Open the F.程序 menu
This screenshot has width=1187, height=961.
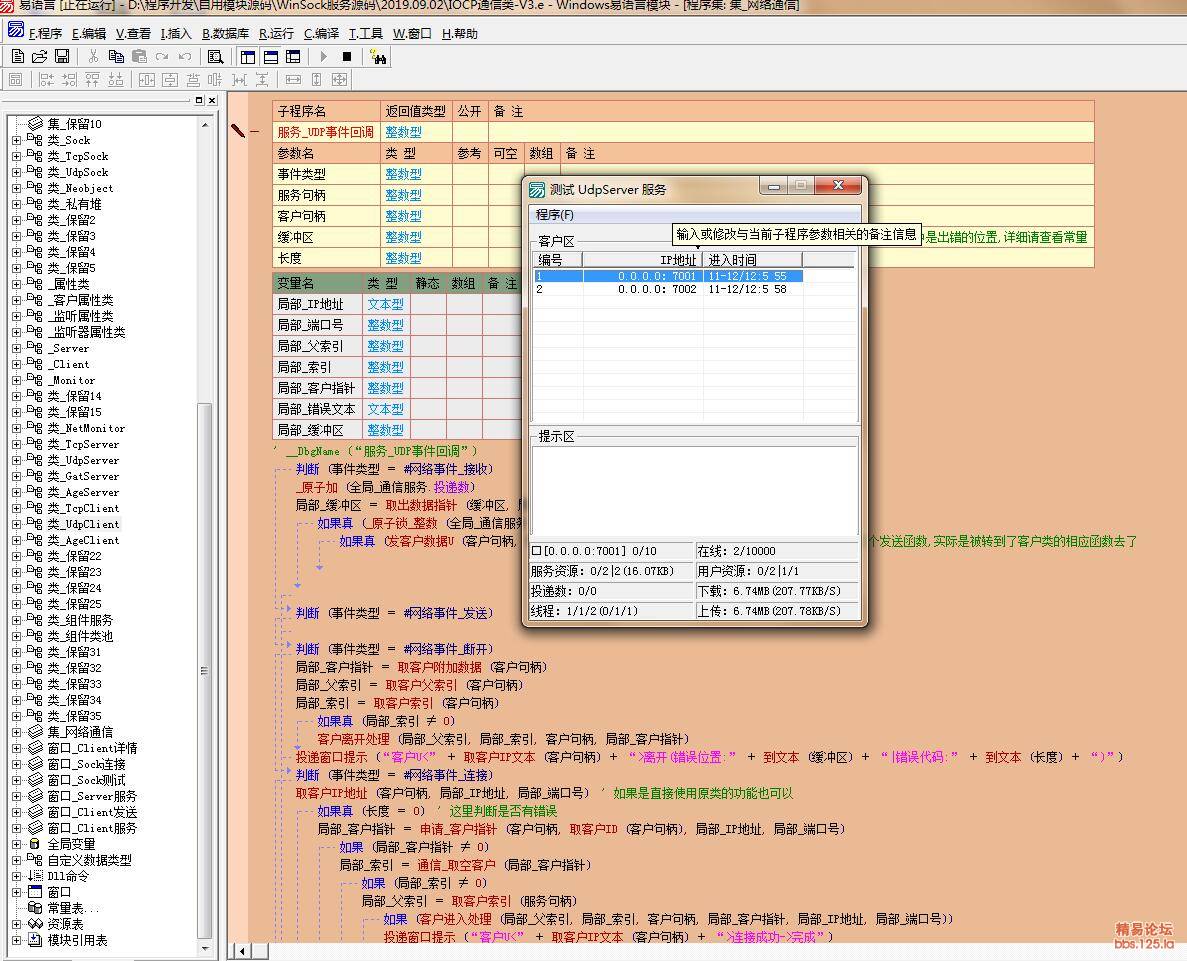(x=45, y=33)
